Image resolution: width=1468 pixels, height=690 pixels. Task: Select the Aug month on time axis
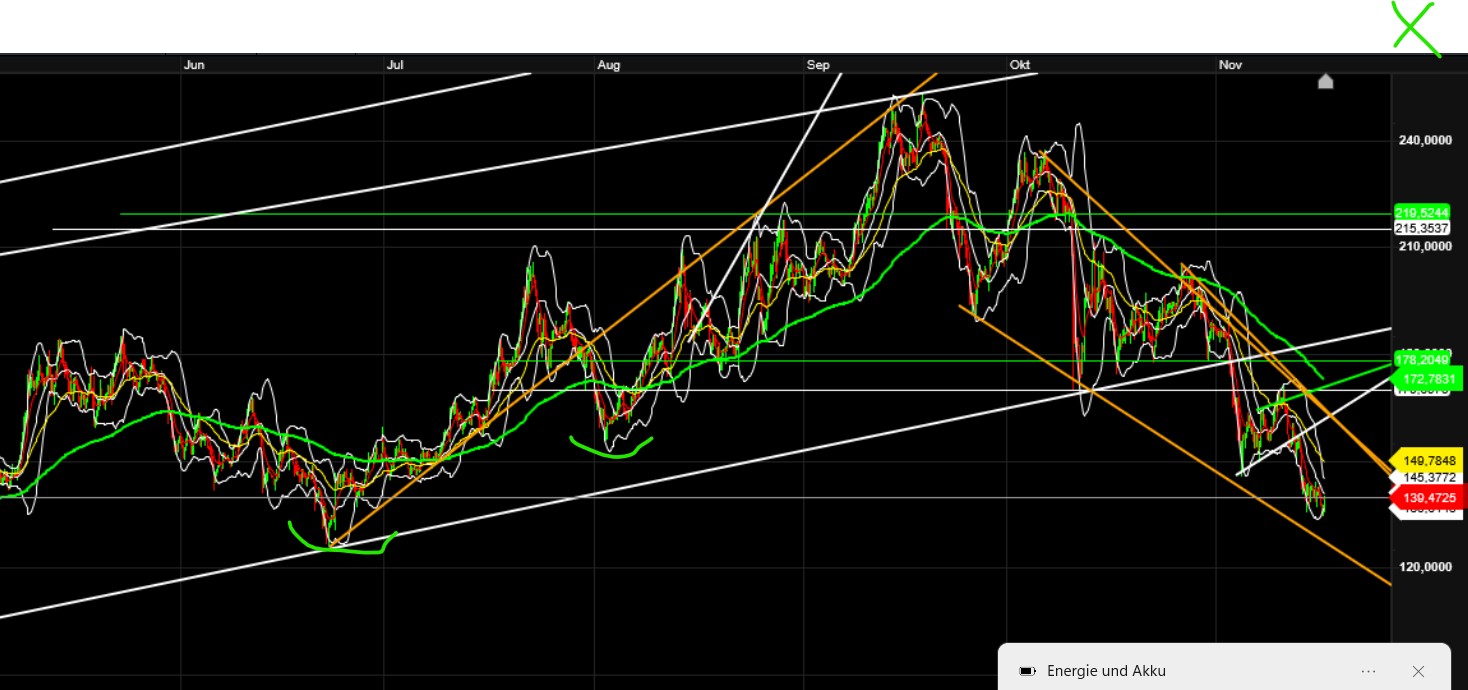click(608, 65)
